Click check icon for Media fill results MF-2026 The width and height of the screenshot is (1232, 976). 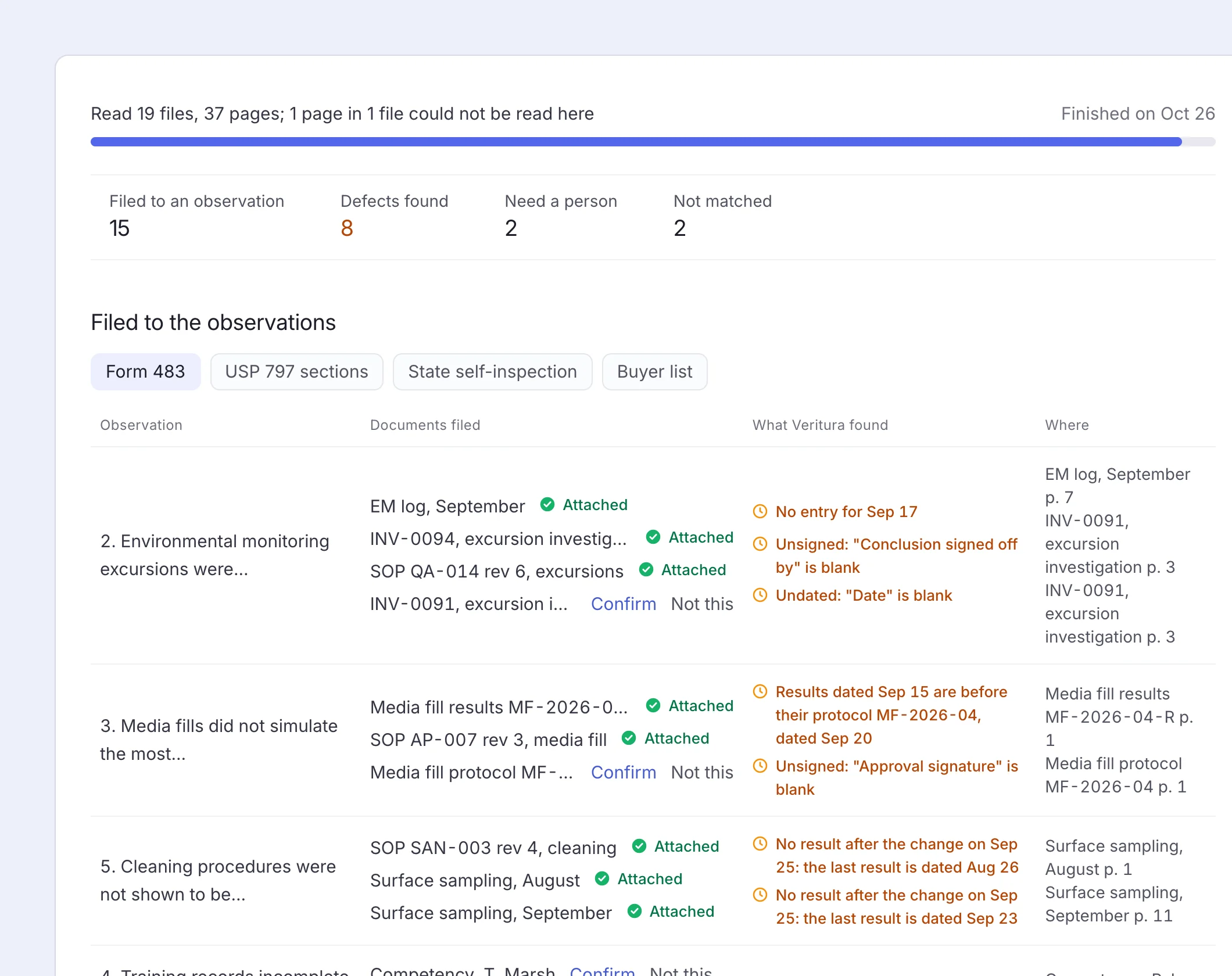[653, 706]
